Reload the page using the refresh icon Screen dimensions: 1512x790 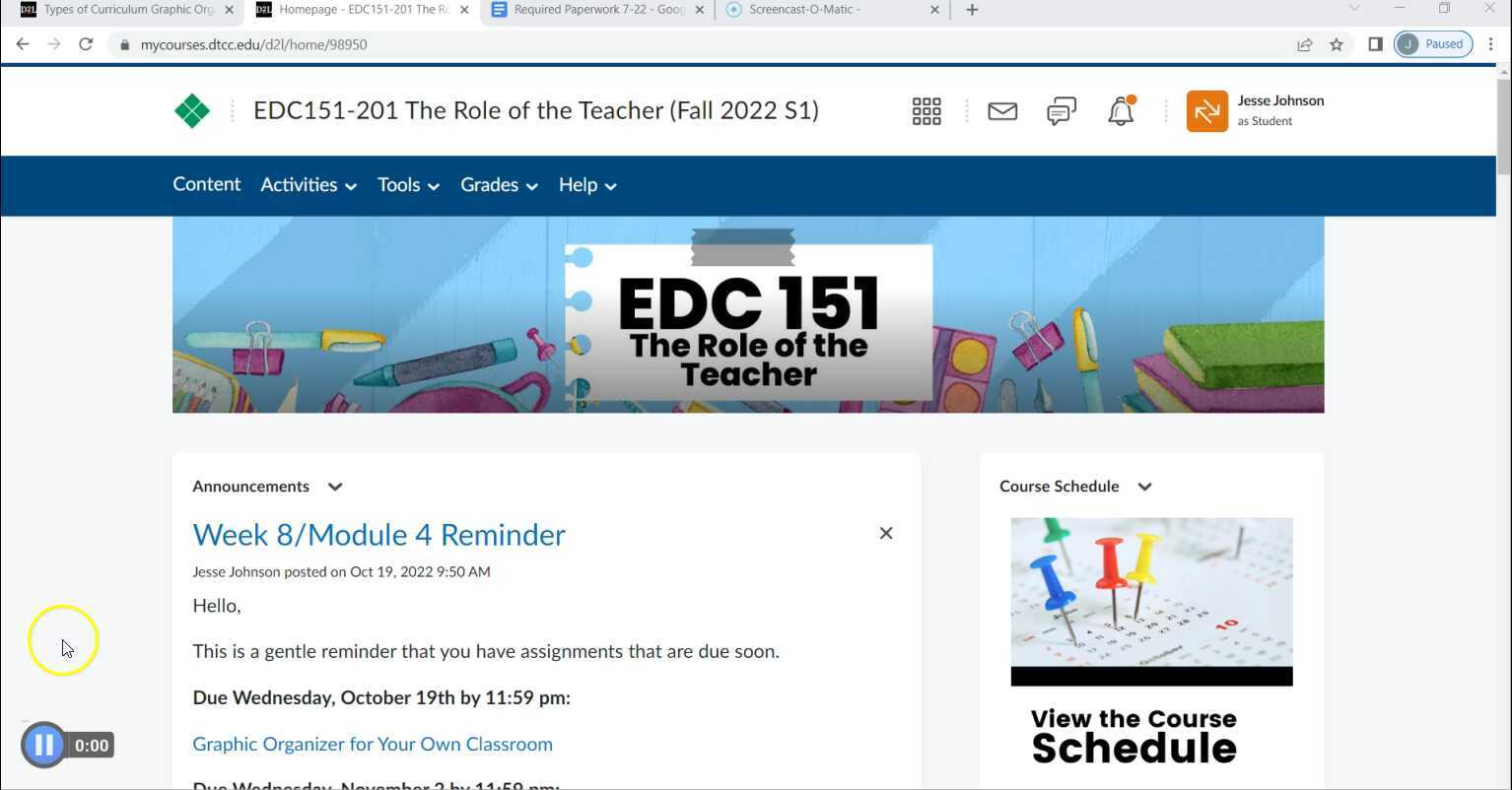[x=86, y=44]
